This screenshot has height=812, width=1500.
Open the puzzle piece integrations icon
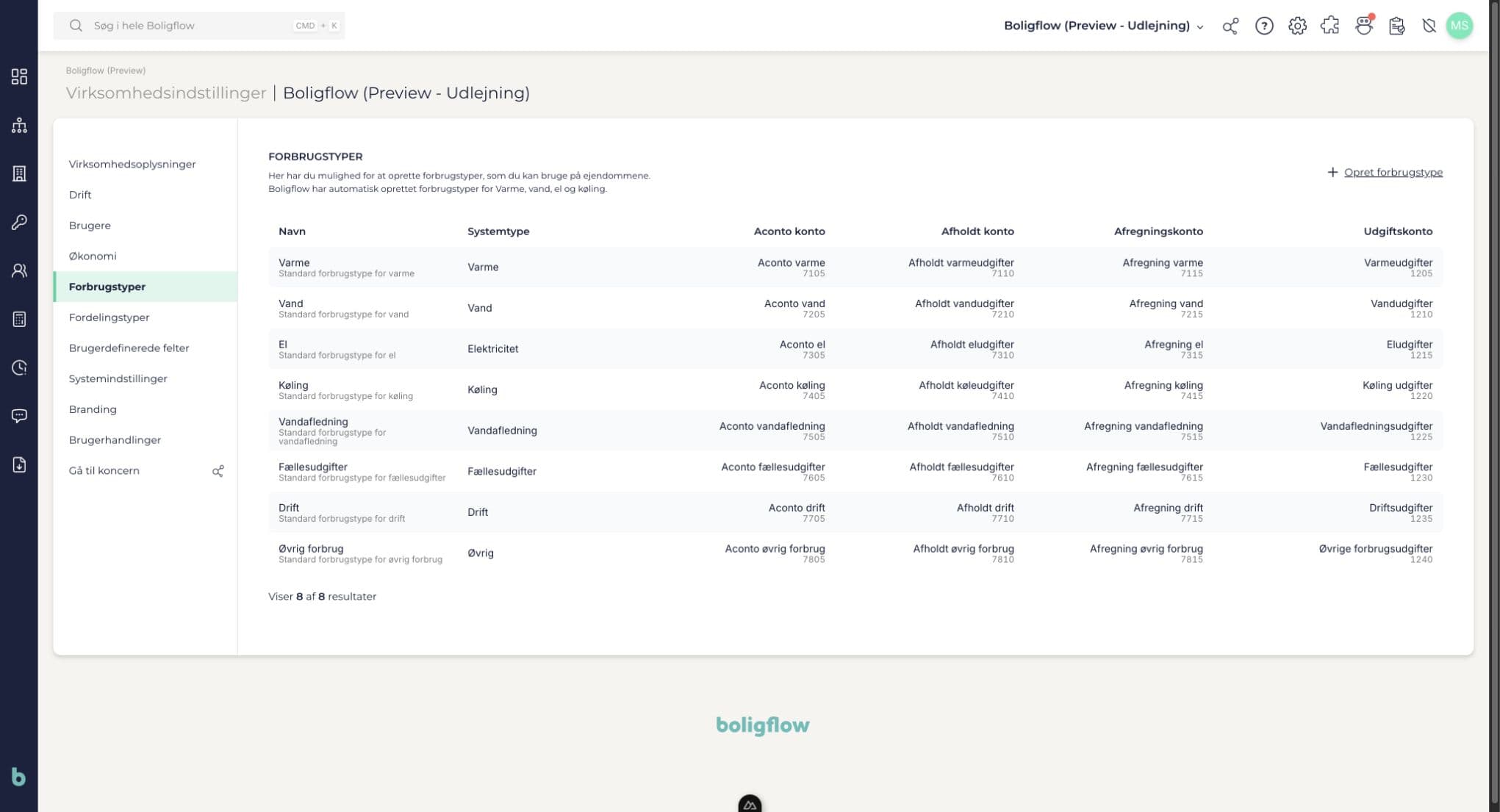pyautogui.click(x=1330, y=26)
